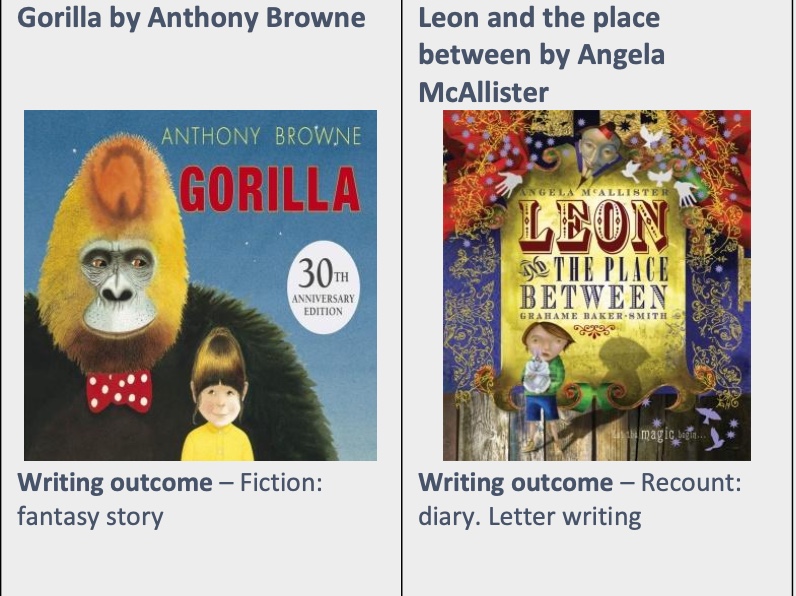Viewport: 796px width, 596px height.
Task: Click the red polka-dot bow tie
Action: pyautogui.click(x=119, y=391)
